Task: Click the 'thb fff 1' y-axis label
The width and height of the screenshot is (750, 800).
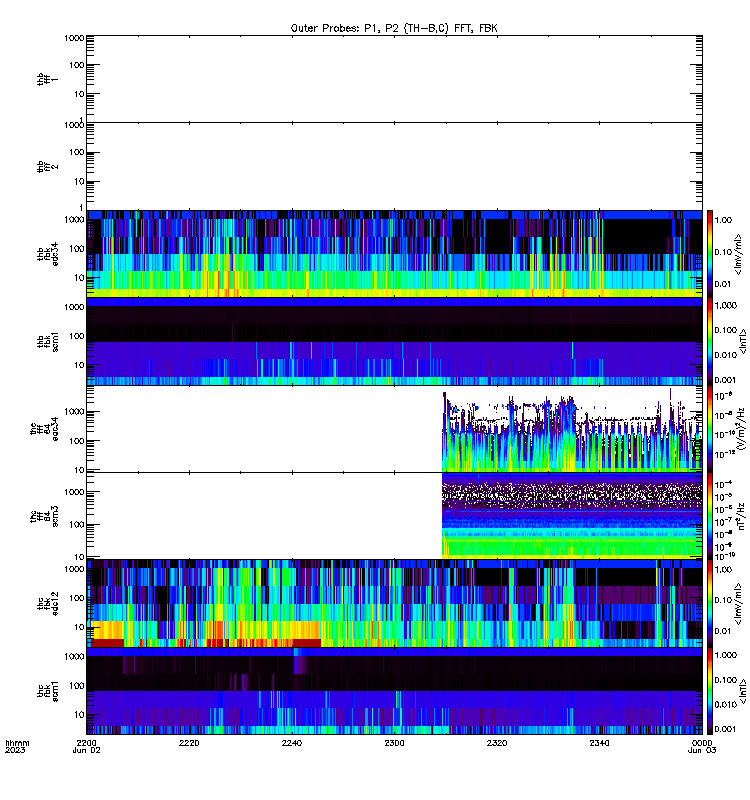Action: point(47,79)
